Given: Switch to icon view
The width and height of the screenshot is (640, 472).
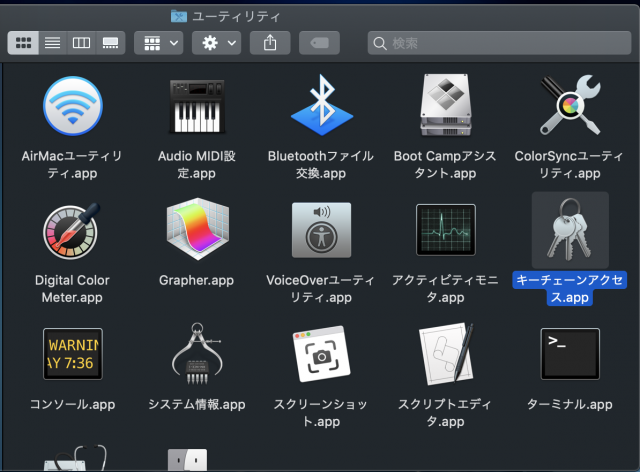Looking at the screenshot, I should (23, 43).
